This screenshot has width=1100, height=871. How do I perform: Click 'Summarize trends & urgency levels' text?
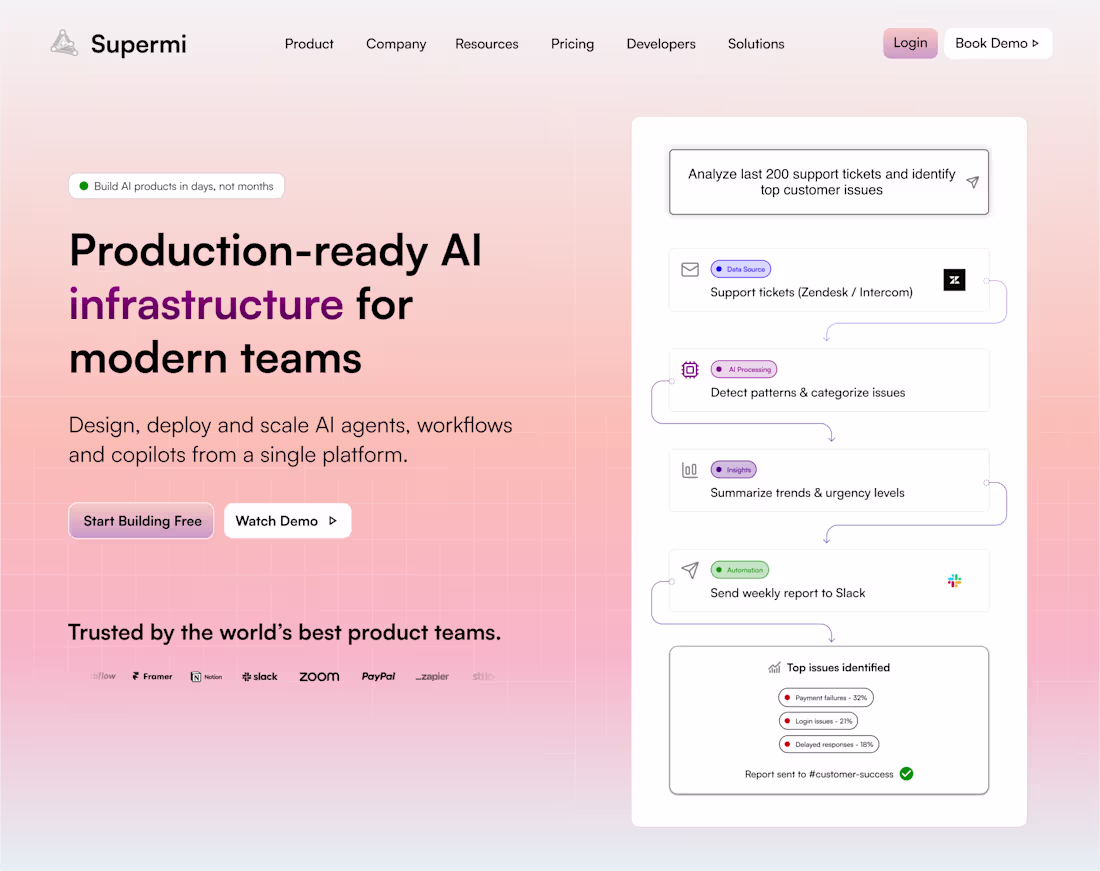(x=807, y=493)
